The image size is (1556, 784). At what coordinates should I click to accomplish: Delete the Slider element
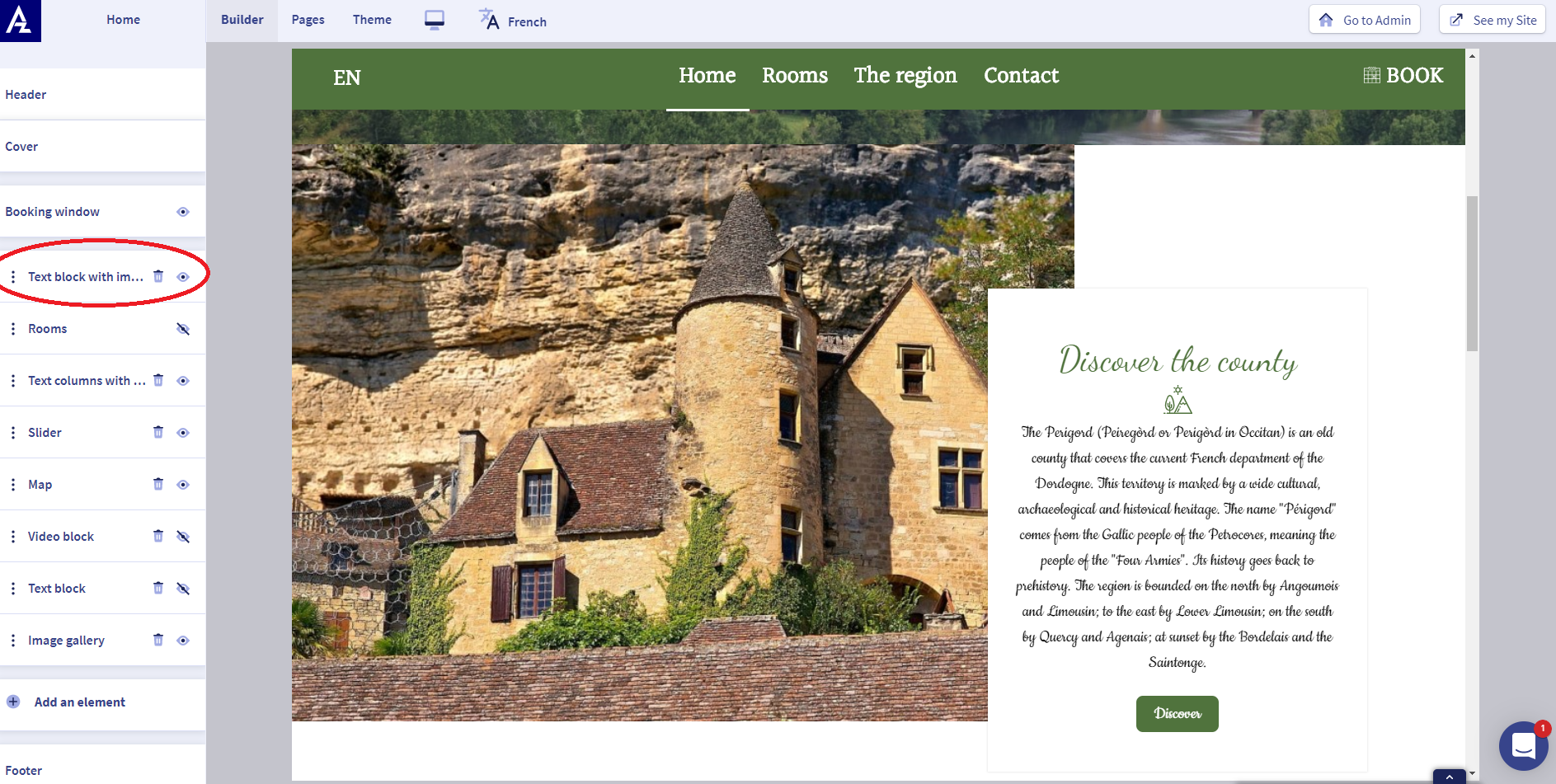(158, 432)
